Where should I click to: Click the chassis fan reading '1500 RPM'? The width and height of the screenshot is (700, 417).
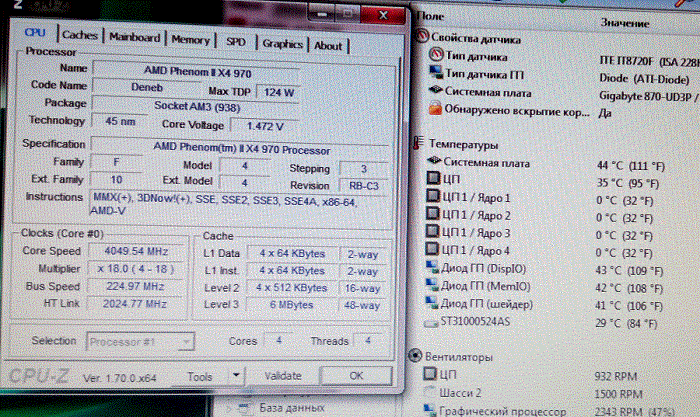coord(618,394)
